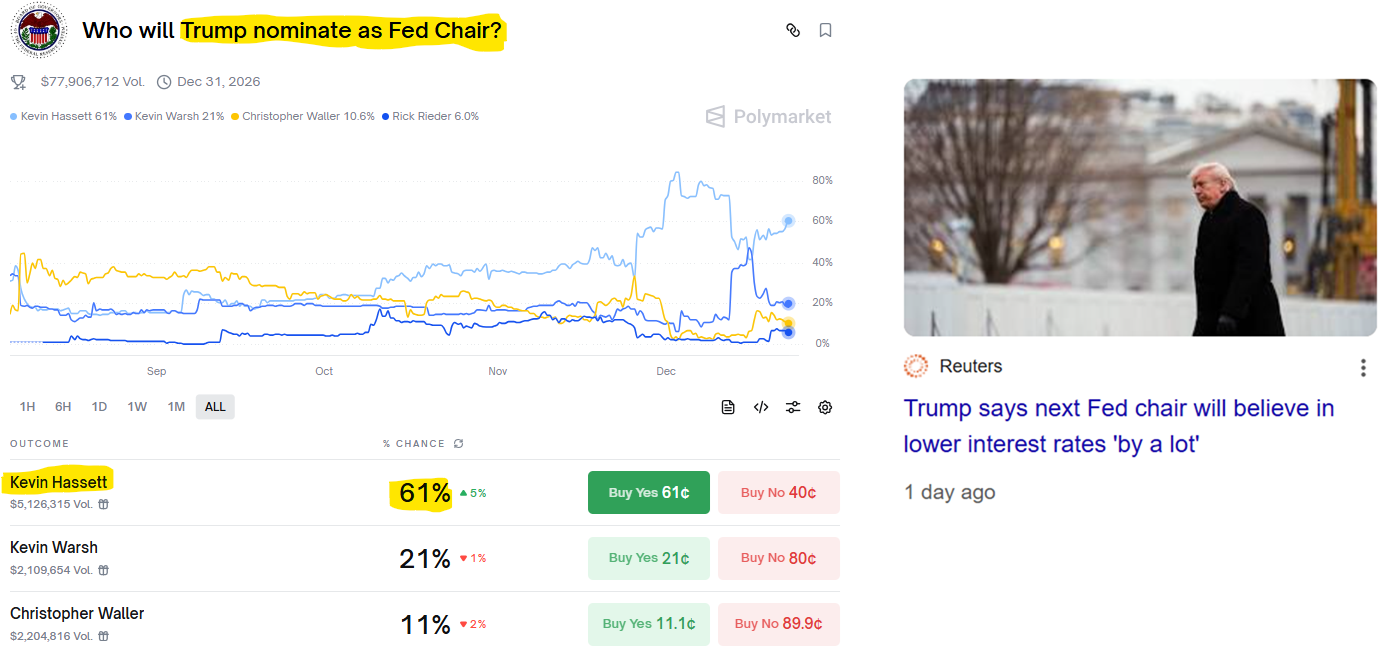Click the gift icon under Kevin Hassett
1389x654 pixels.
(x=103, y=504)
